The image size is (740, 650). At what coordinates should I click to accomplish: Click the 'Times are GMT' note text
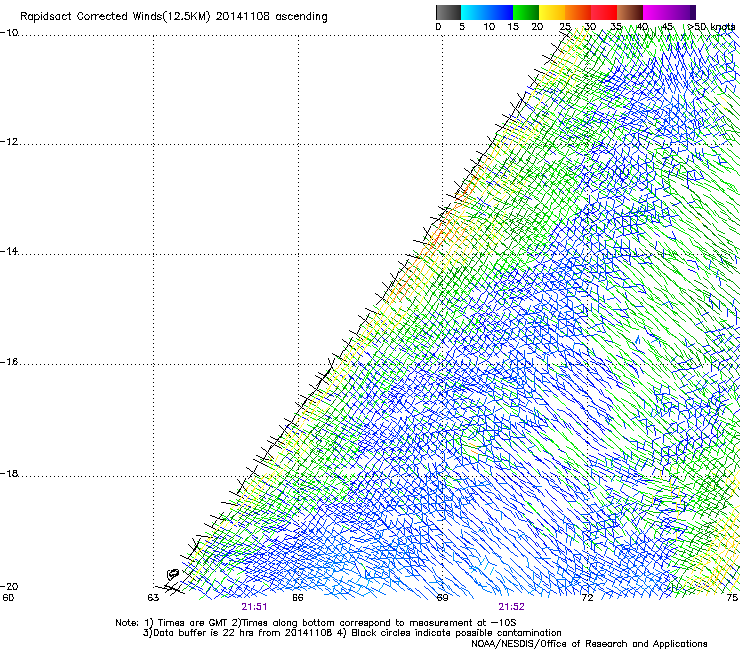tap(193, 623)
